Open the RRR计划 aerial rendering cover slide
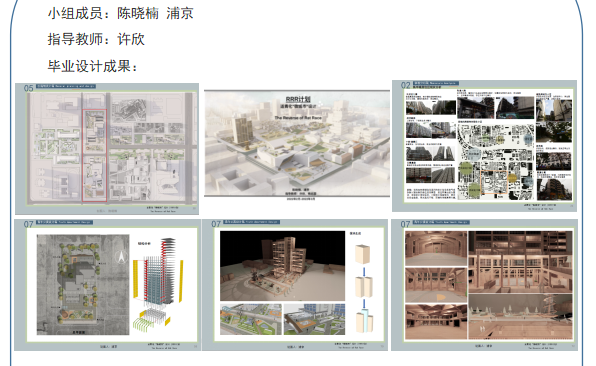This screenshot has width=596, height=366. [x=297, y=143]
